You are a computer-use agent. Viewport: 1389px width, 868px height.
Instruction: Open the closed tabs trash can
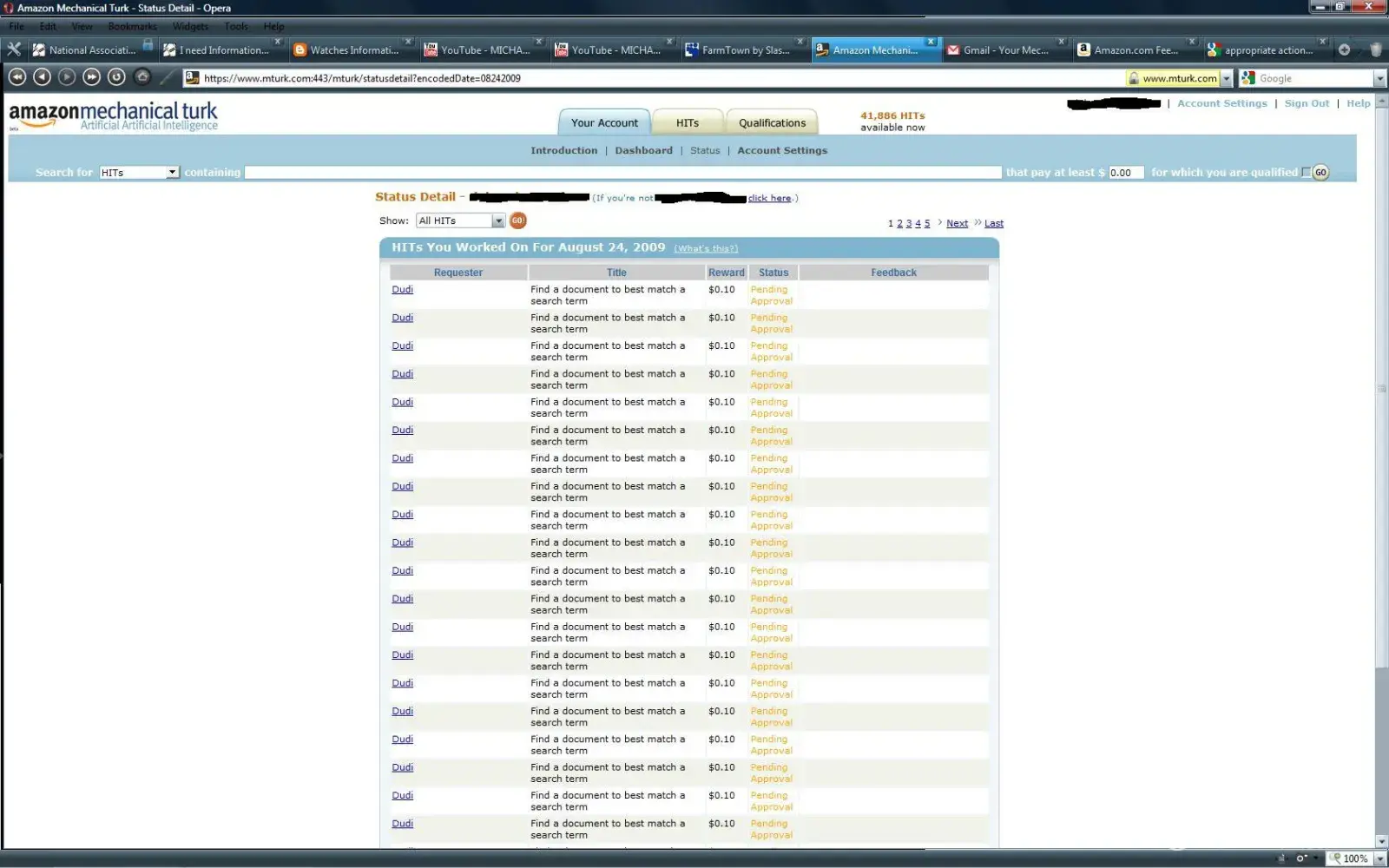click(1375, 49)
